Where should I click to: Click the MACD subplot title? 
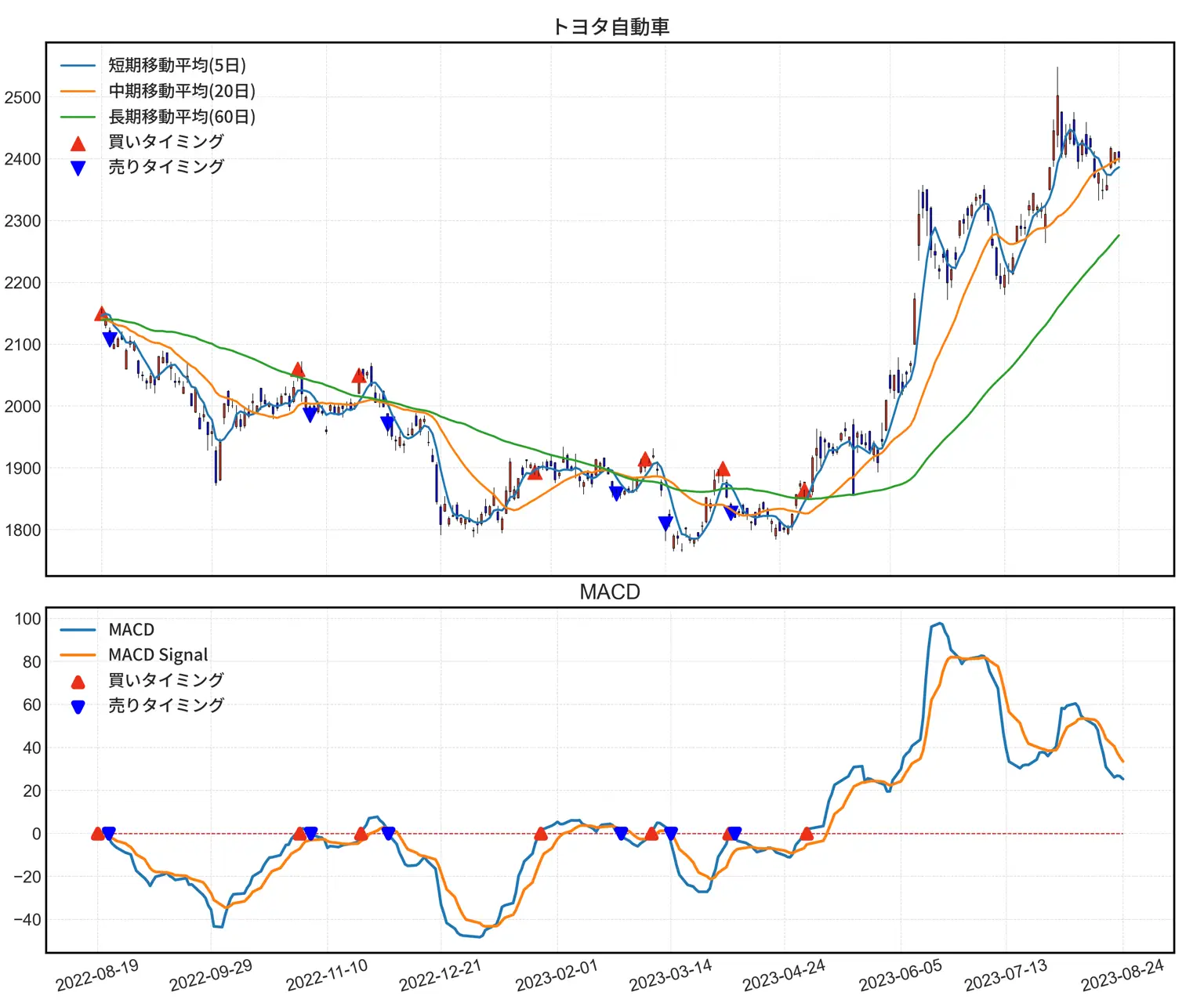pos(610,592)
